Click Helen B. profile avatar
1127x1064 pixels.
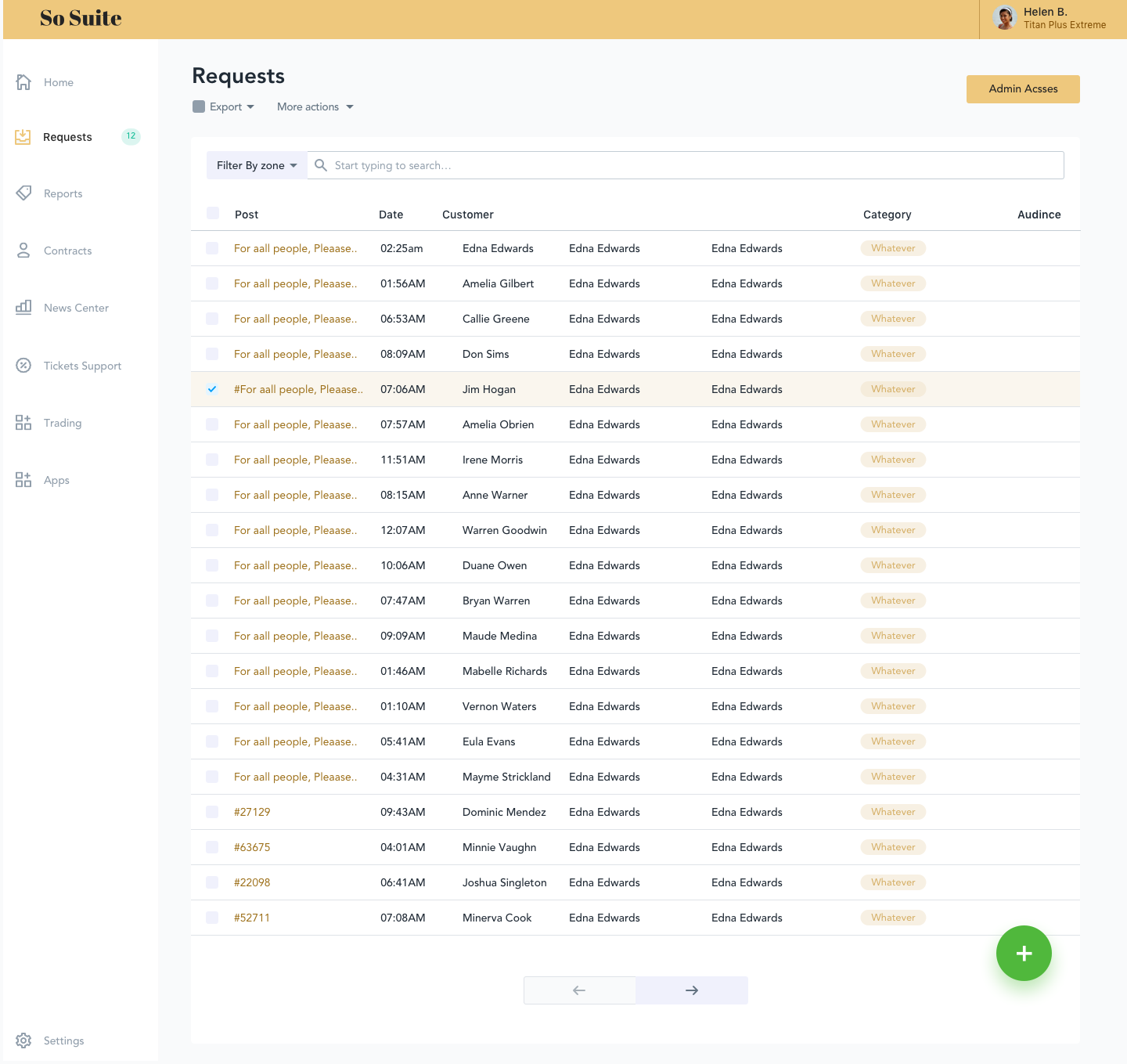(x=1004, y=17)
